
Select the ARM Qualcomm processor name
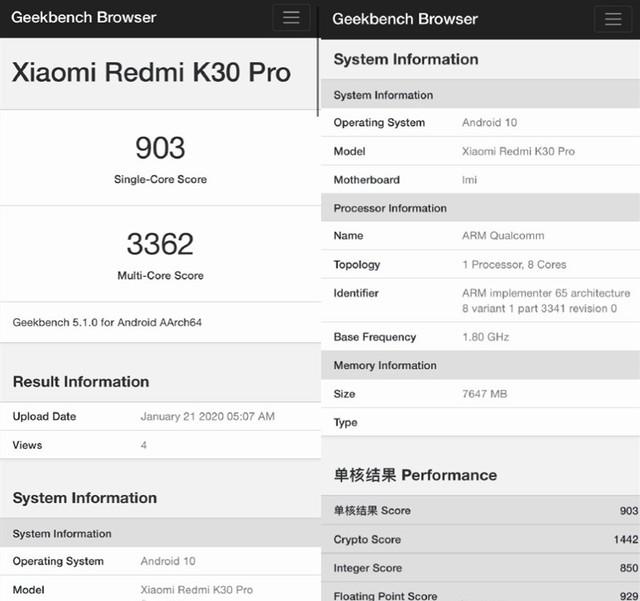point(503,236)
